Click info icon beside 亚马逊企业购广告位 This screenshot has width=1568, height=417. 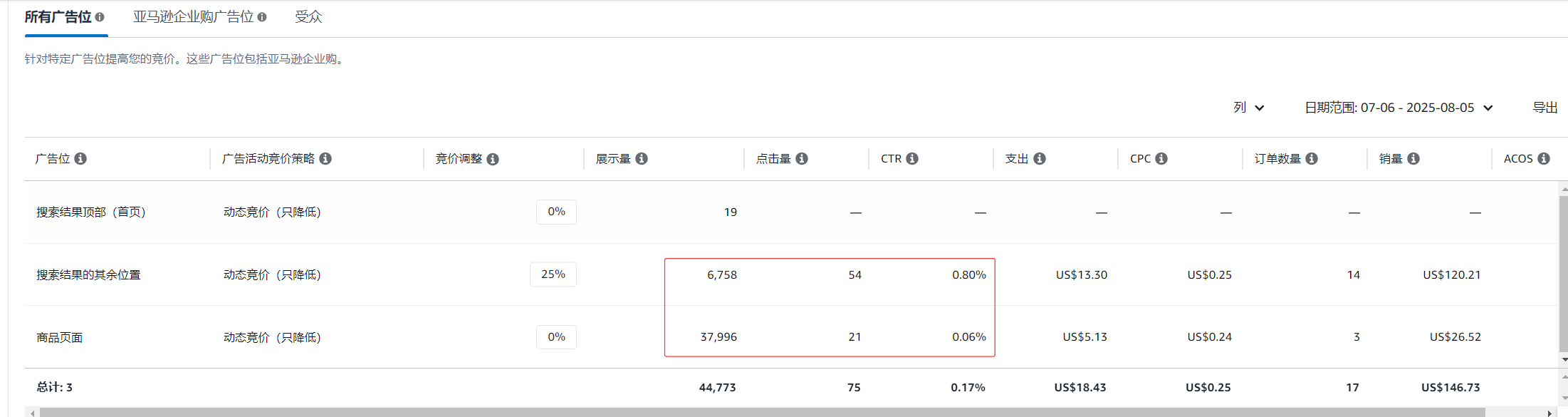click(262, 17)
